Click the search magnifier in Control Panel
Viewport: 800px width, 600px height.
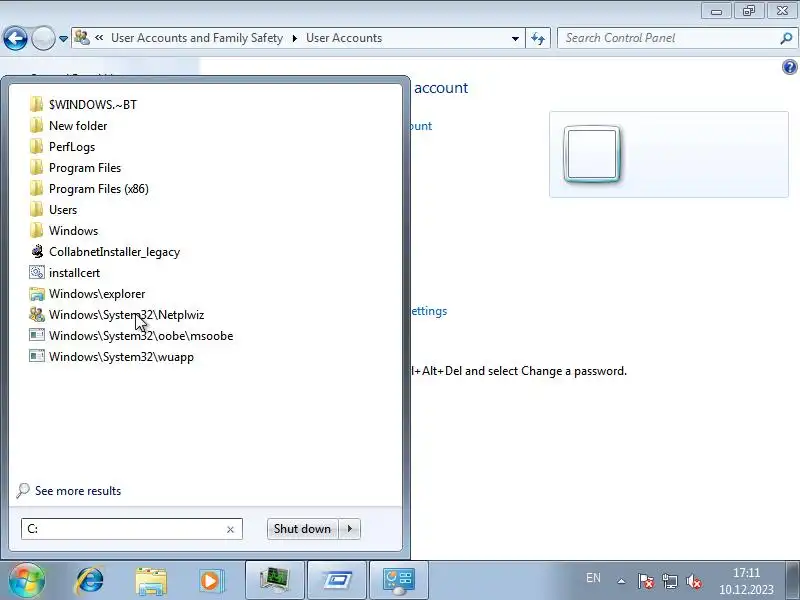click(786, 38)
